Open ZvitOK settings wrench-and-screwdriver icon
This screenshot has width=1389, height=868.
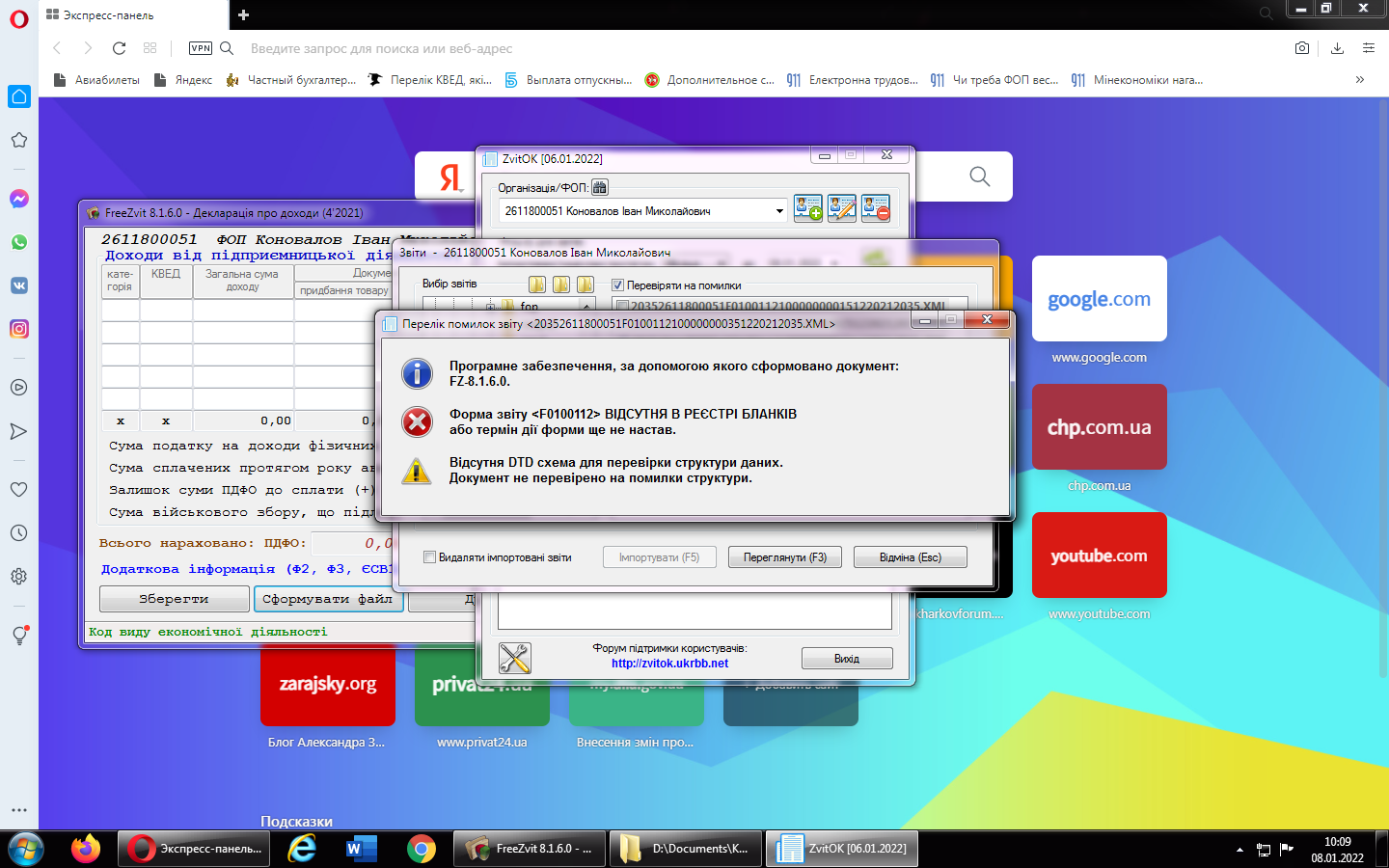(514, 658)
